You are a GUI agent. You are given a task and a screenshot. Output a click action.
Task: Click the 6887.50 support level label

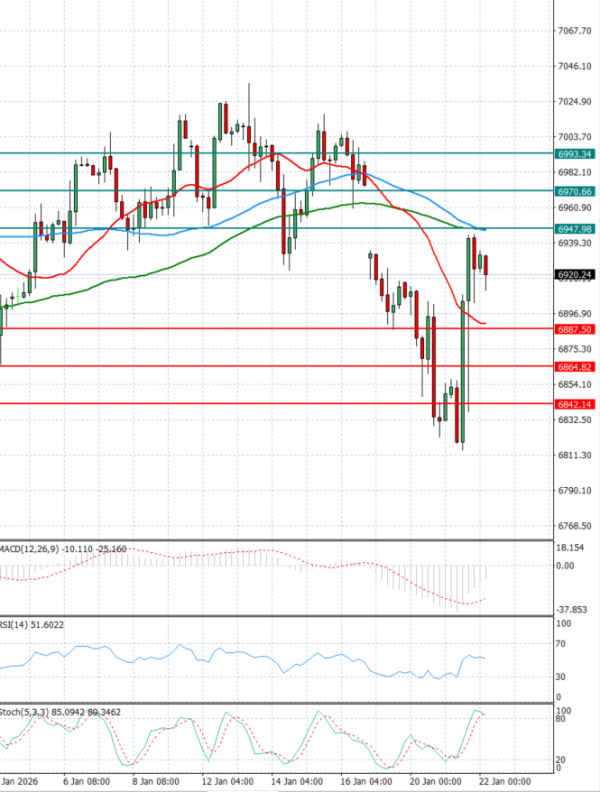click(574, 329)
